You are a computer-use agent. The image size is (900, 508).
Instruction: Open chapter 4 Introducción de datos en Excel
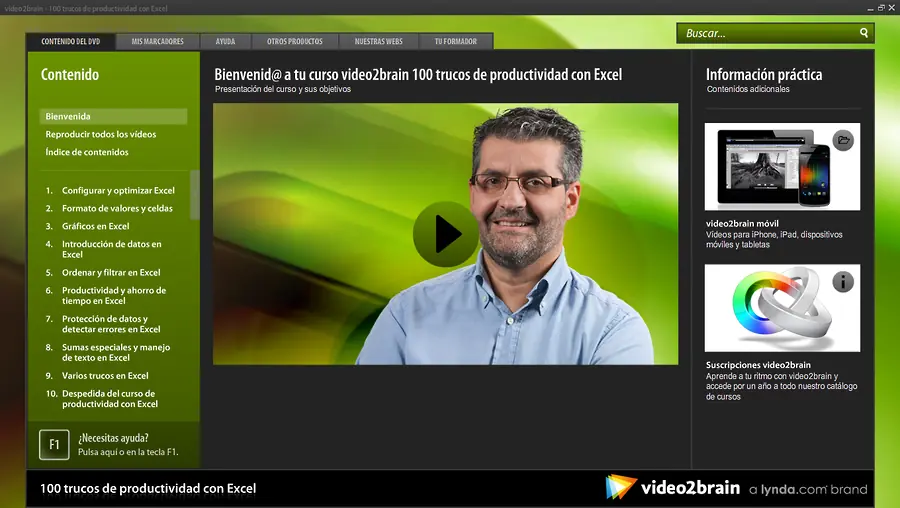[x=104, y=249]
